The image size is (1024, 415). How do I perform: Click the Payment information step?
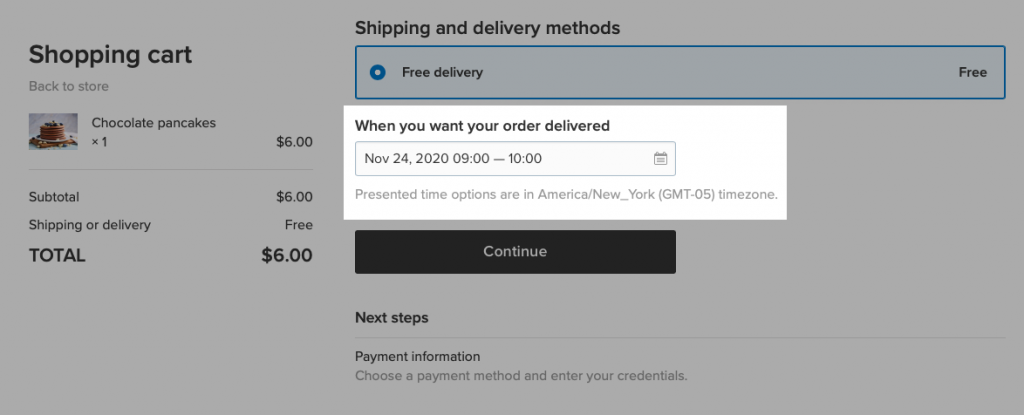click(417, 356)
